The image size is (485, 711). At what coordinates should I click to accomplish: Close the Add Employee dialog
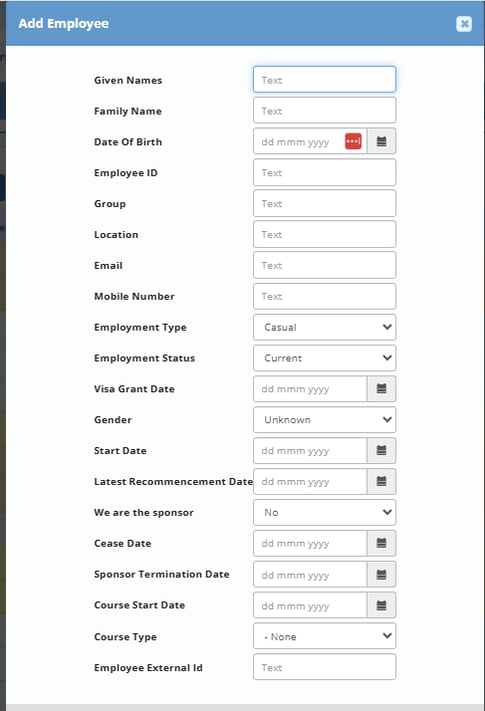tap(464, 24)
